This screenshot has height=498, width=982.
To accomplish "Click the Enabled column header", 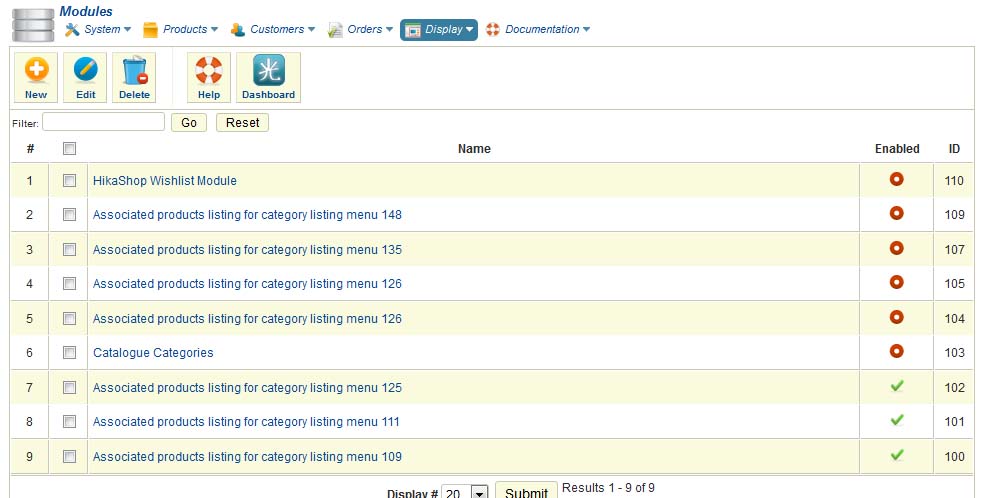I will (897, 148).
